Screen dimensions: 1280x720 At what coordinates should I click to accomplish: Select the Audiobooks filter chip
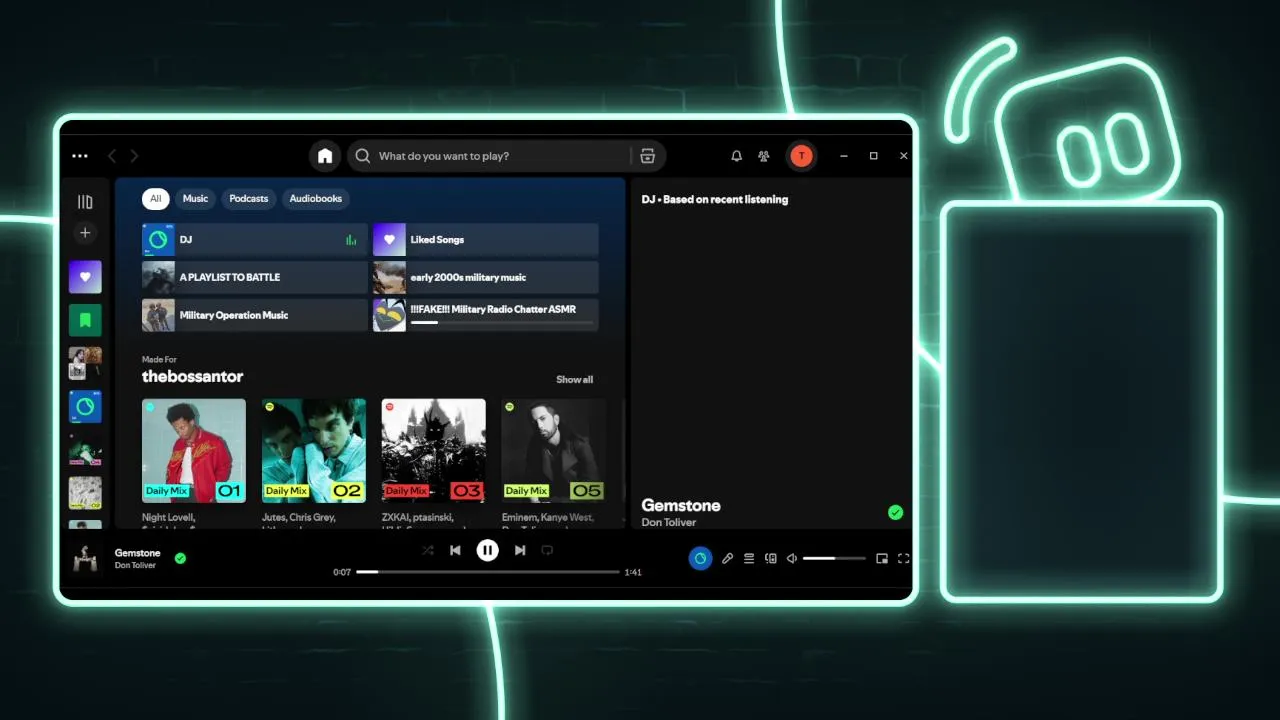click(316, 199)
